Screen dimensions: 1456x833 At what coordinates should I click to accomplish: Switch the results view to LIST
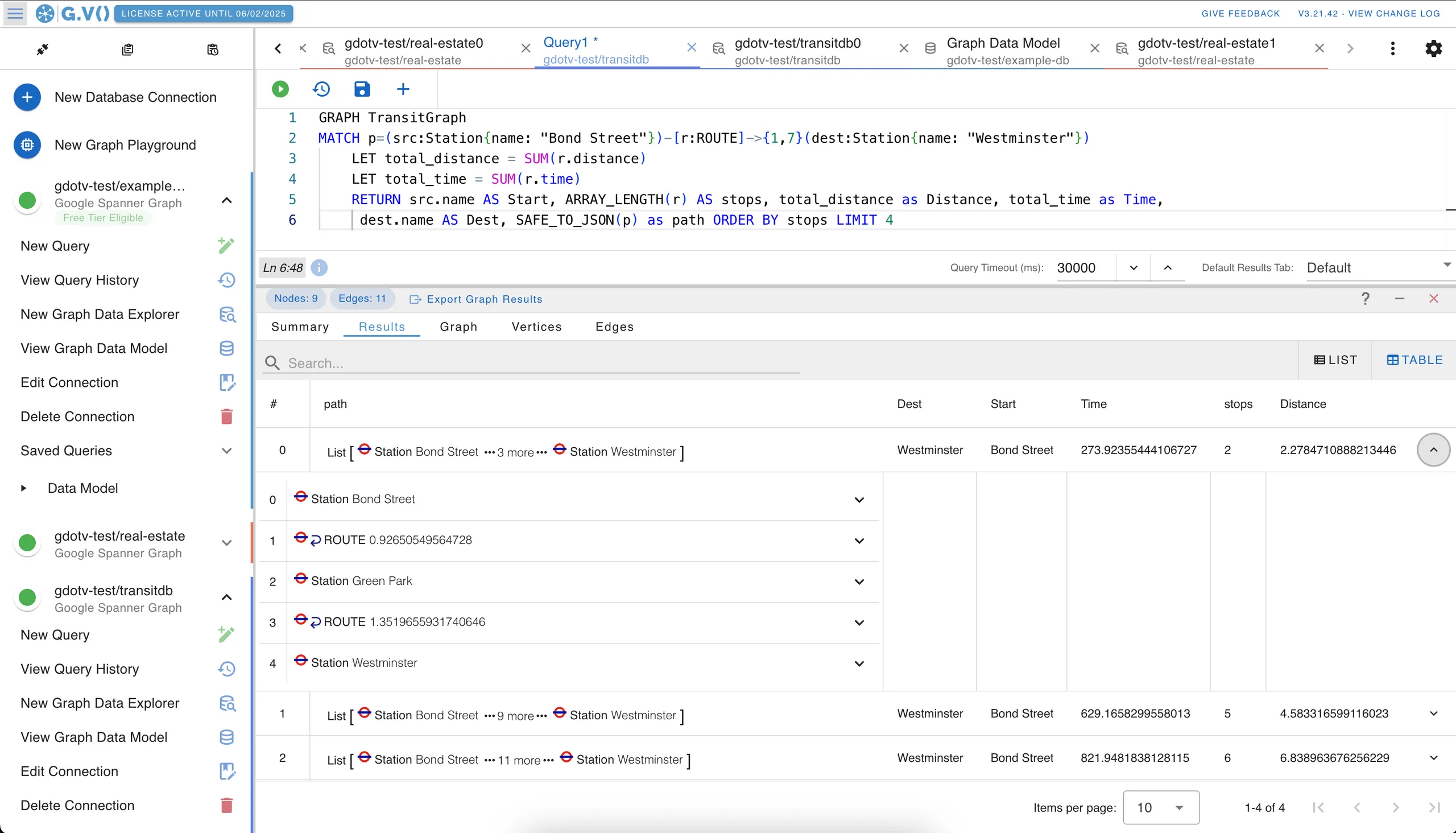(1335, 360)
